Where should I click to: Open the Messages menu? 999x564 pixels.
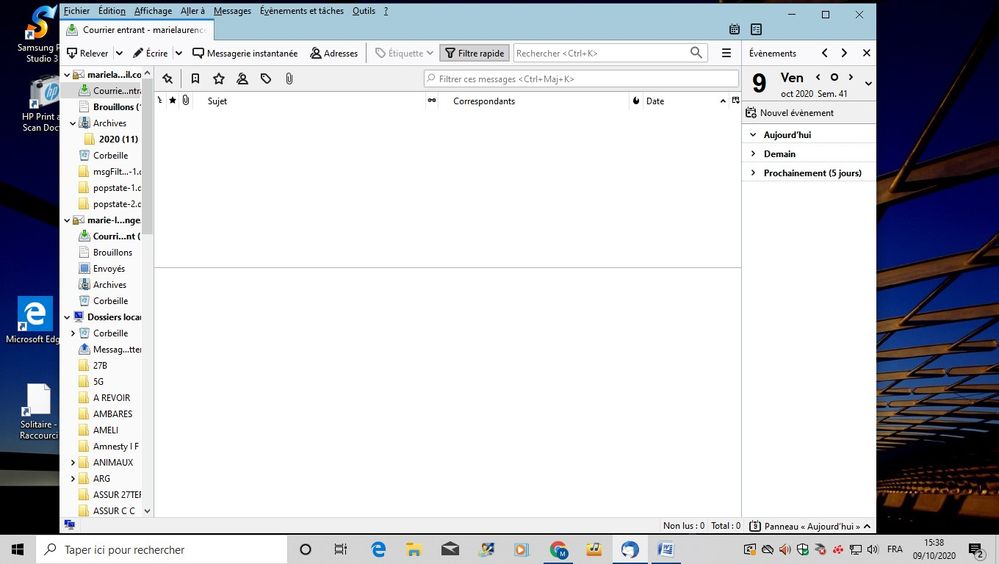[232, 11]
